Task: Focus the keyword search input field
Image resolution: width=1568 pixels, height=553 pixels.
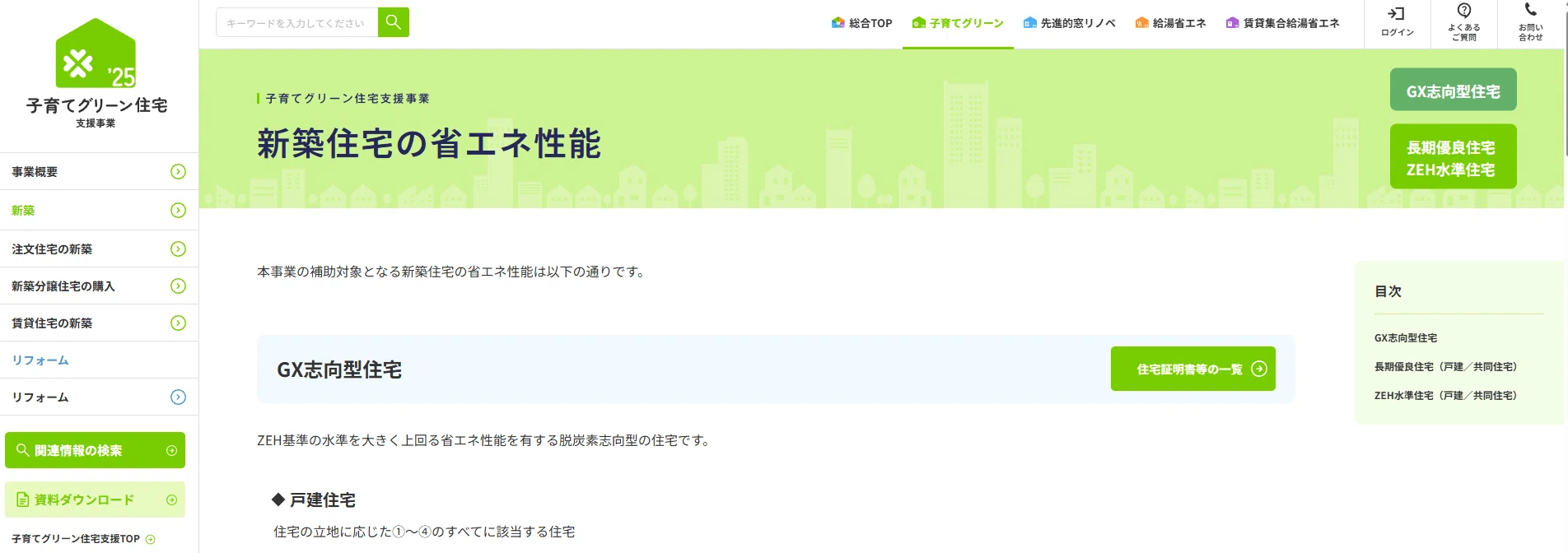Action: point(296,22)
